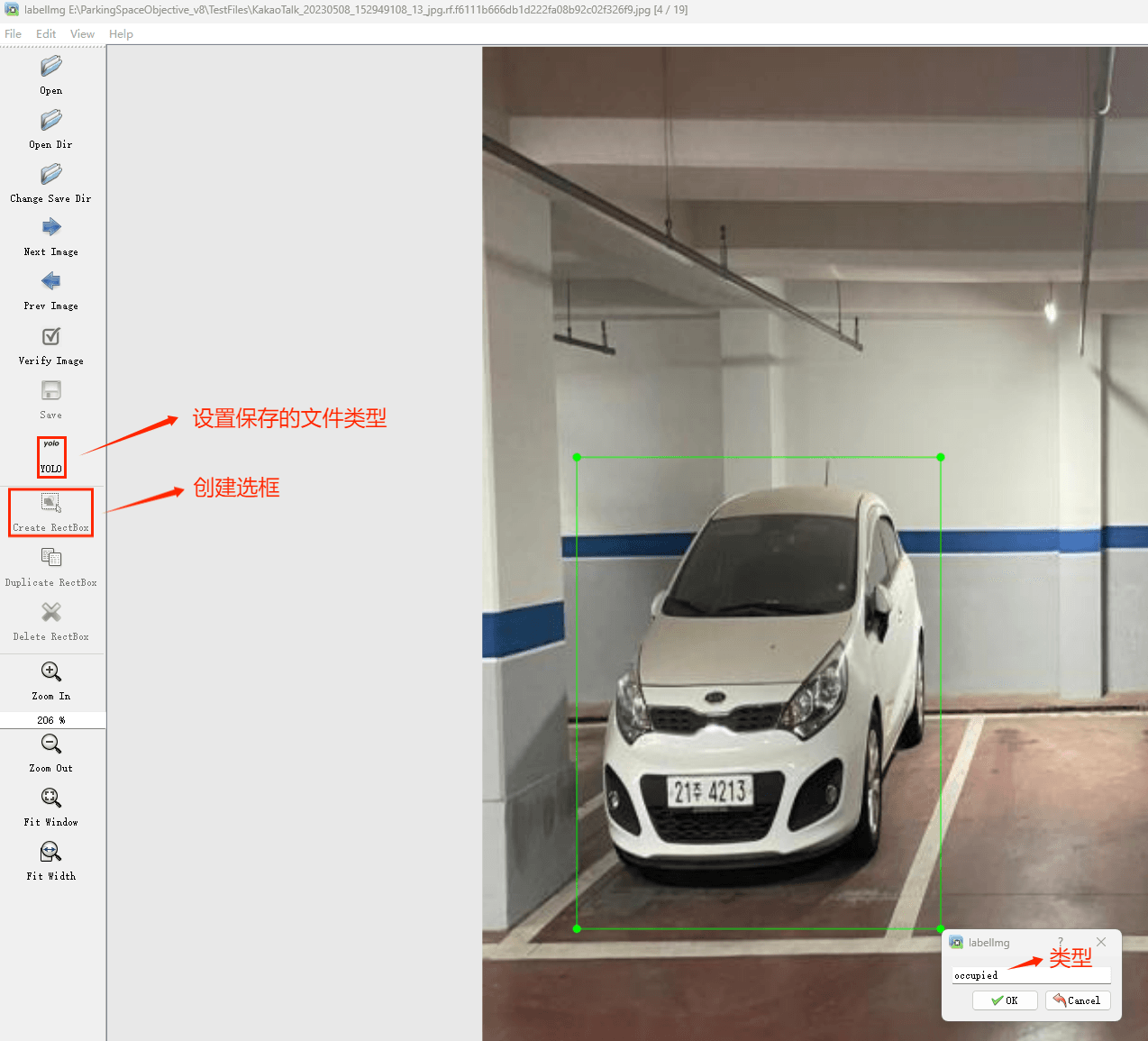Select top-right vertex of green box
The height and width of the screenshot is (1041, 1148).
941,457
